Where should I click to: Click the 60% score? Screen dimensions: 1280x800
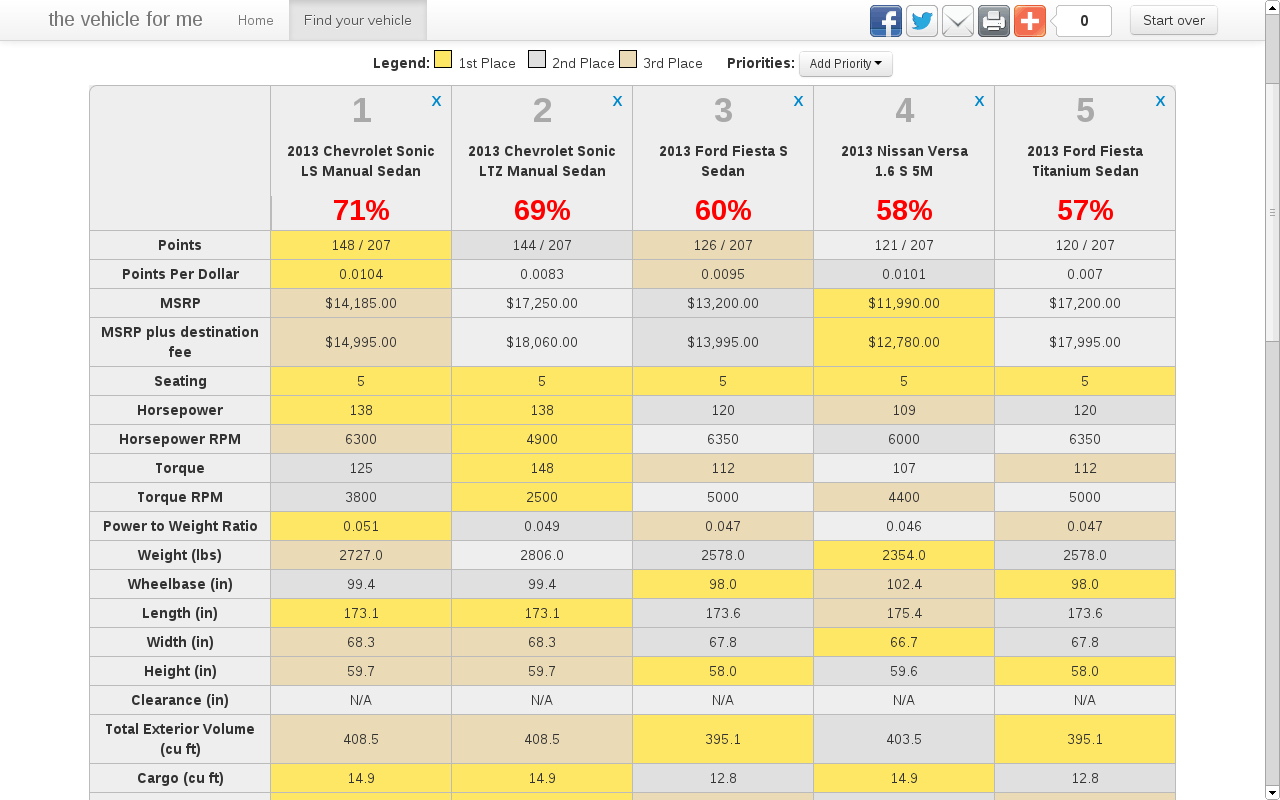click(x=723, y=210)
